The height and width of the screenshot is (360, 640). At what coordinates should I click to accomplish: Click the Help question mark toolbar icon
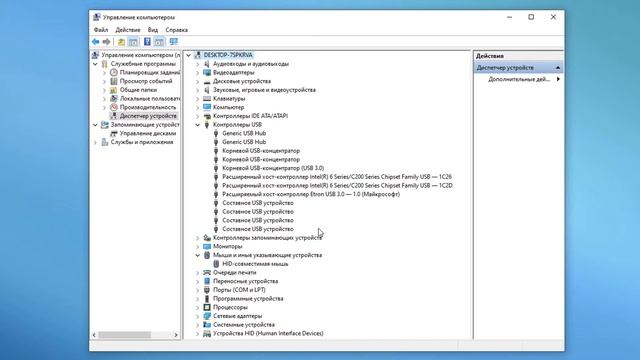[147, 42]
